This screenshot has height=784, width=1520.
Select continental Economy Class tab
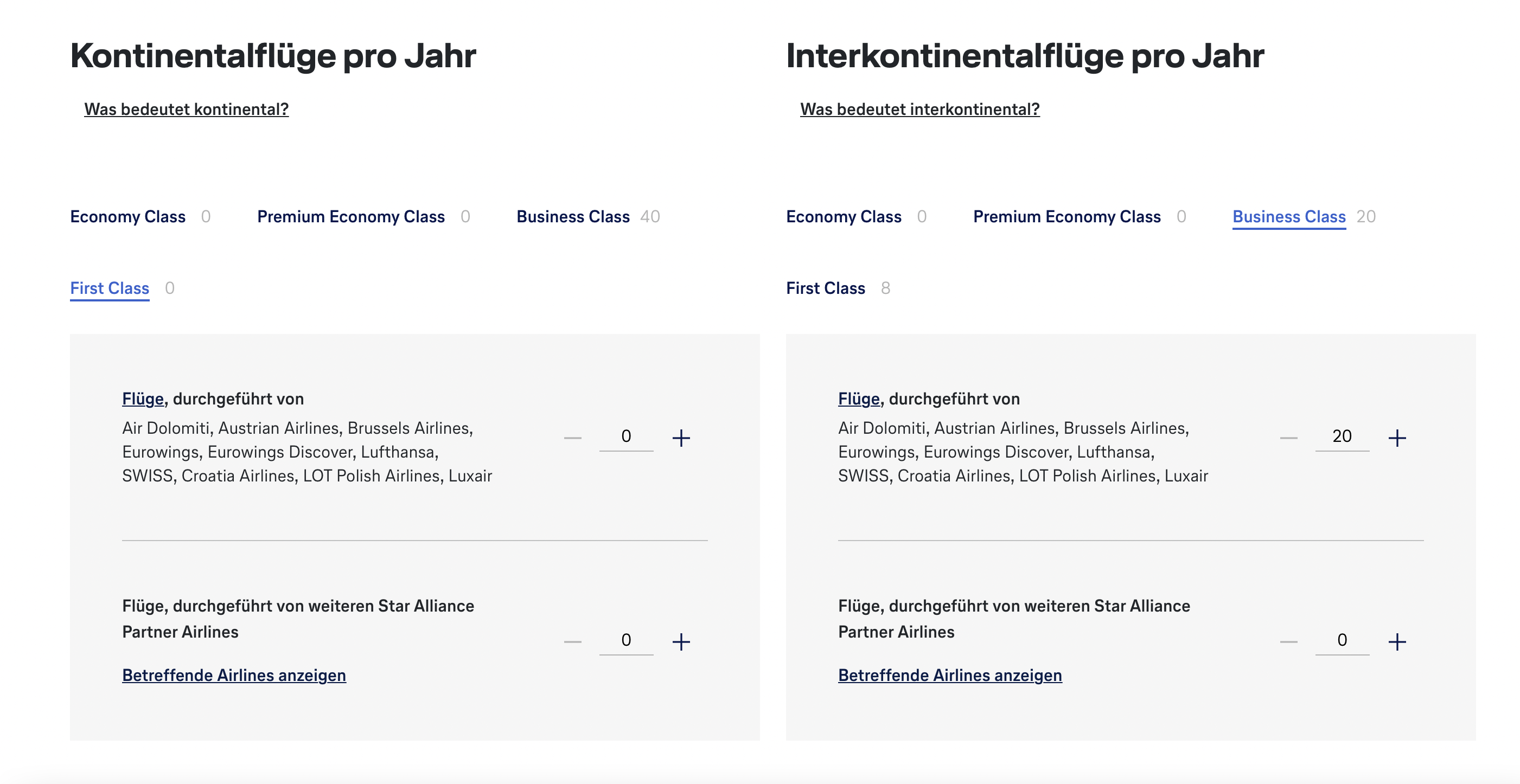click(127, 216)
